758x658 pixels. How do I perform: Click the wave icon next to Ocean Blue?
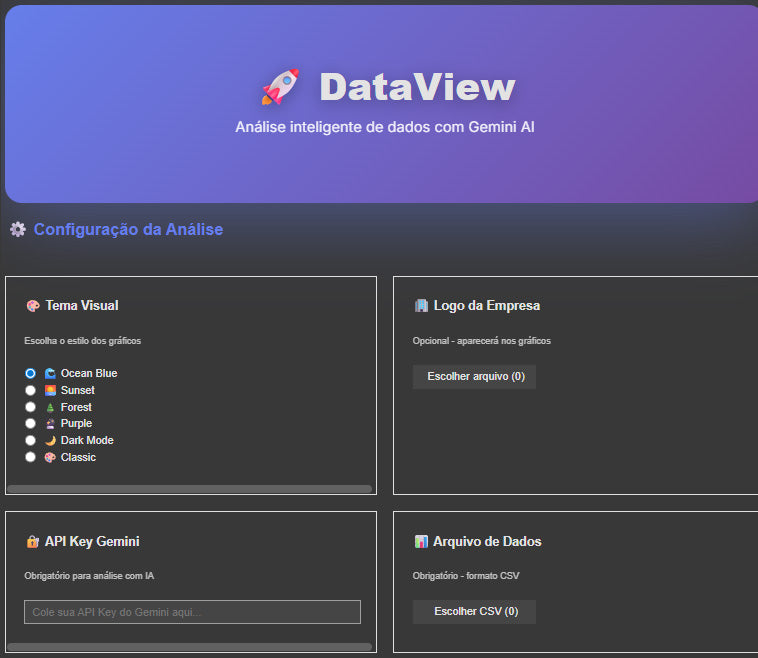point(50,374)
